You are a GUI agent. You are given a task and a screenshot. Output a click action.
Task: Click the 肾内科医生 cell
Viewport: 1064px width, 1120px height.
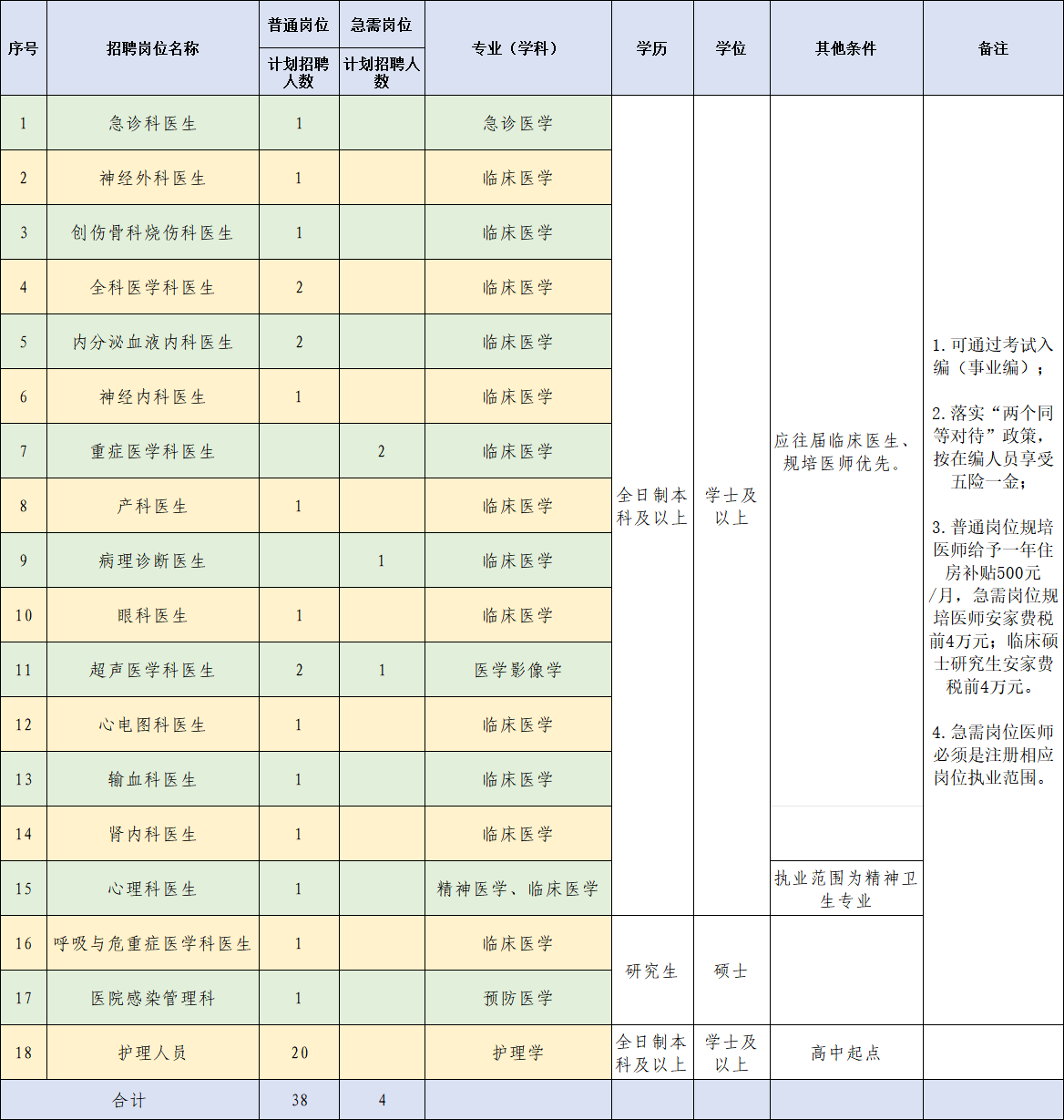(153, 834)
